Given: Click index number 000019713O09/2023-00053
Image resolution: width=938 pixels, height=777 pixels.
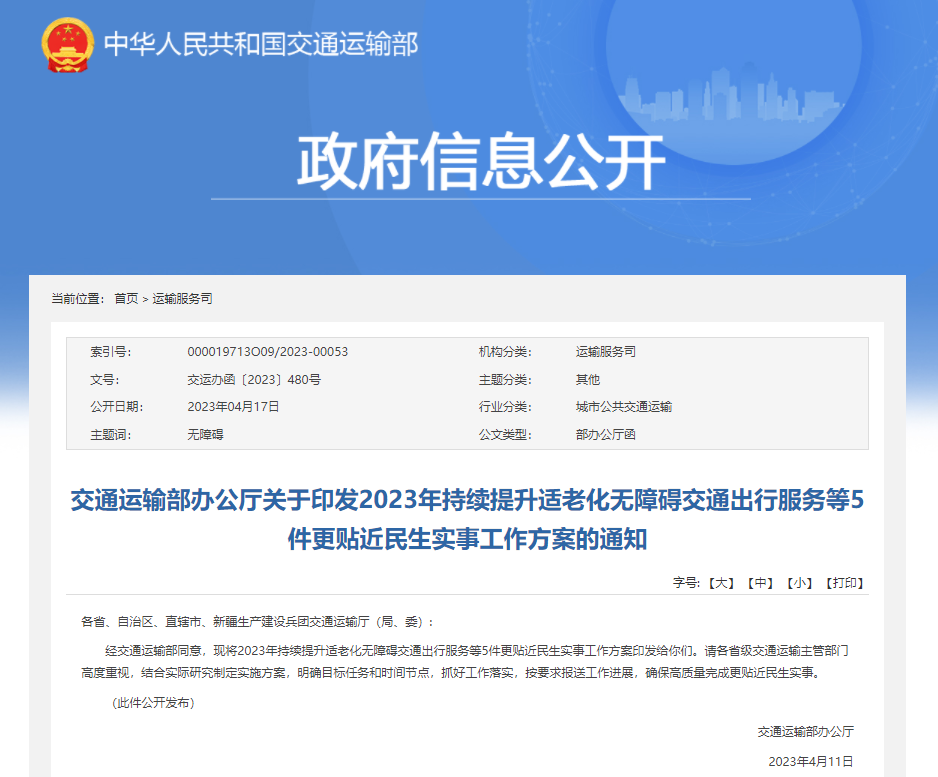Looking at the screenshot, I should click(267, 352).
